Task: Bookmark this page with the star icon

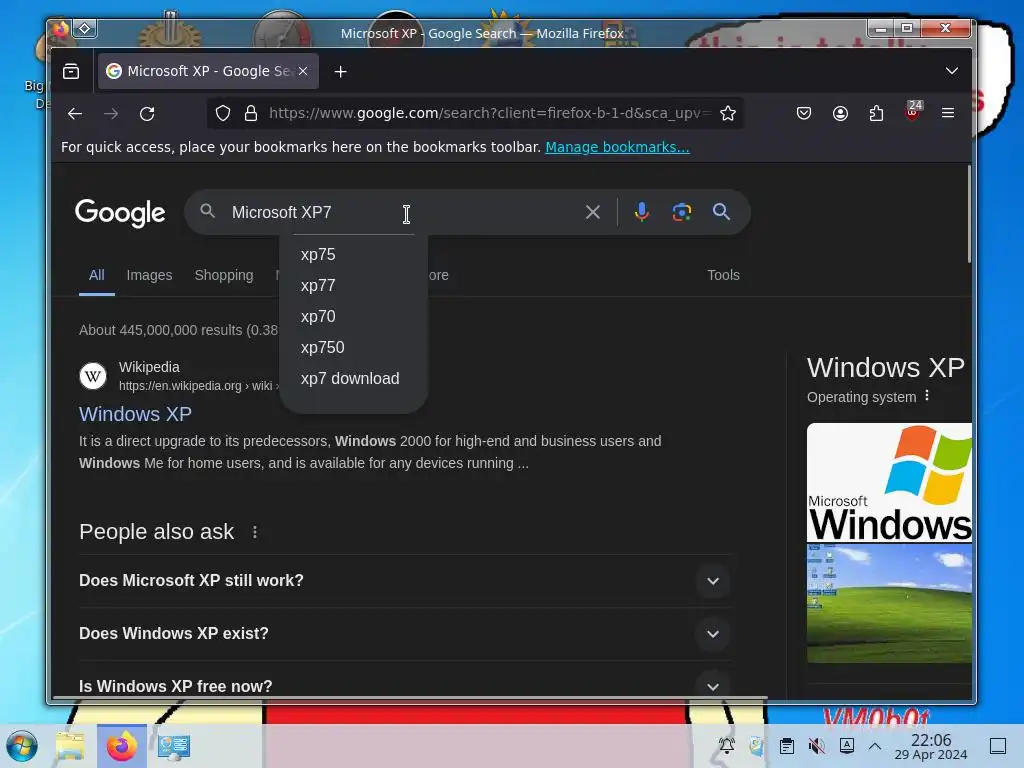Action: [x=728, y=114]
